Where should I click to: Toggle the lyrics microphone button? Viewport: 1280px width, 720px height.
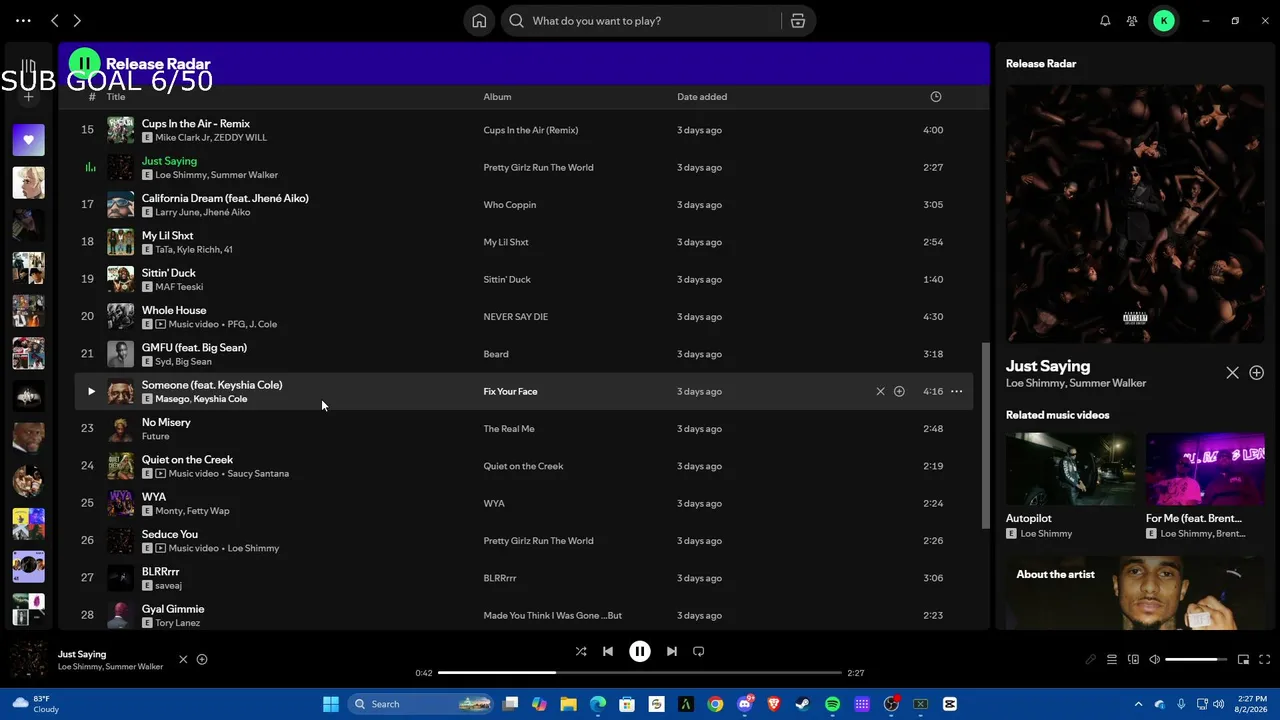point(1091,660)
